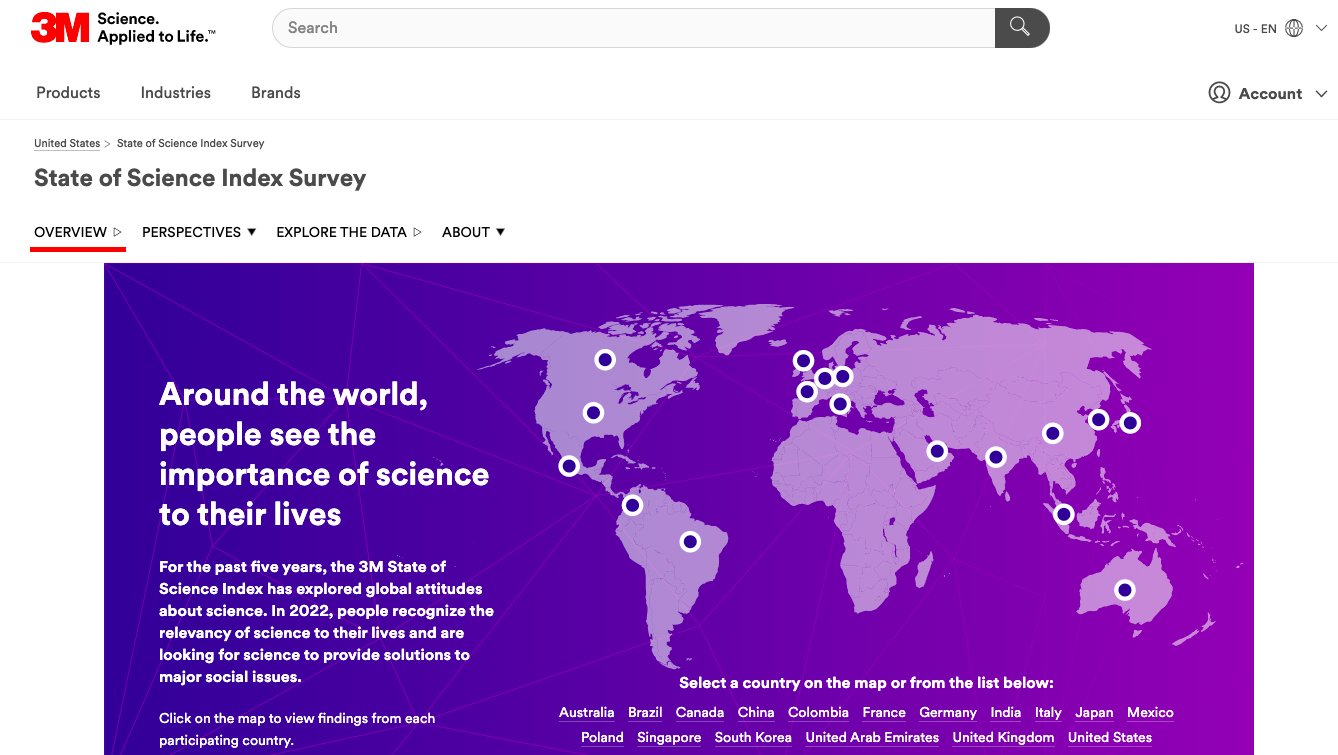Click the globe language icon

(1294, 28)
